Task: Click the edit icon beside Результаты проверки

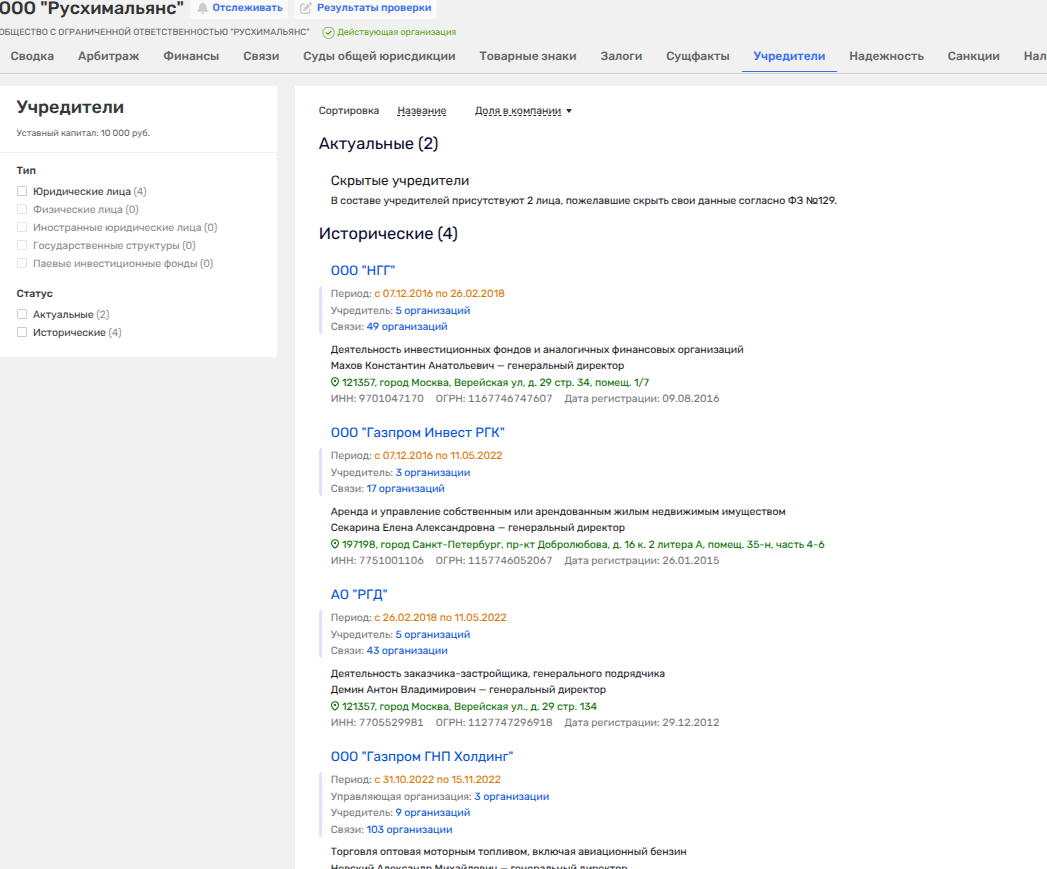Action: click(x=306, y=8)
